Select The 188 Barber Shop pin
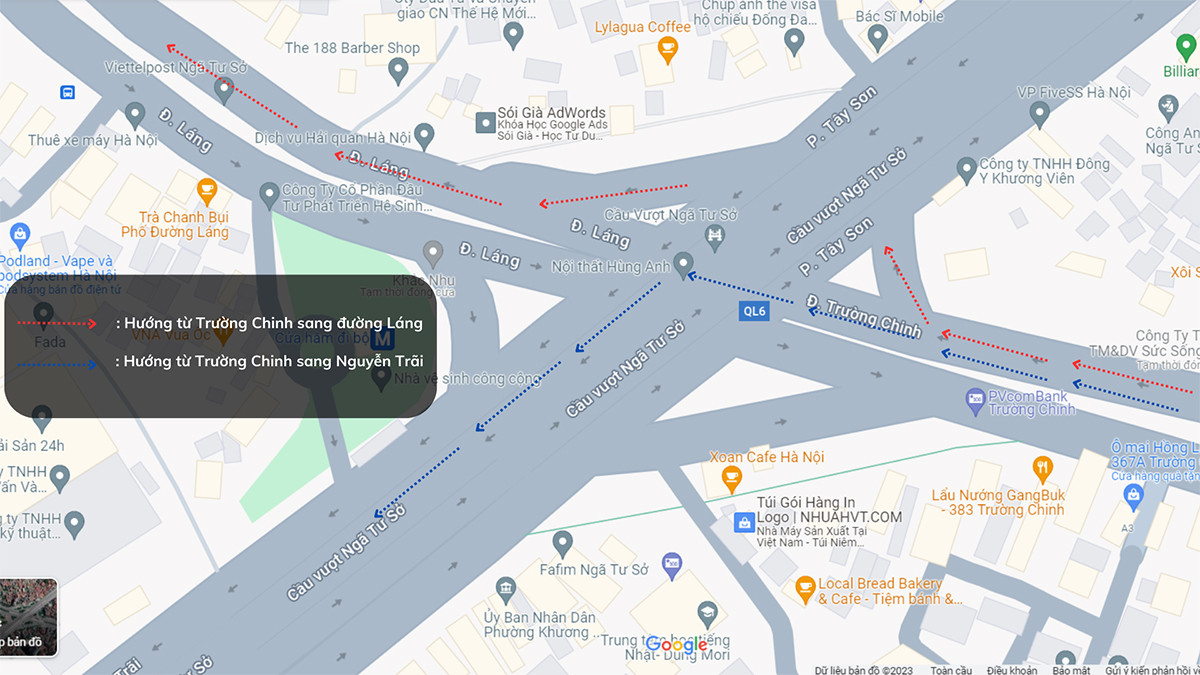This screenshot has width=1200, height=675. pyautogui.click(x=398, y=72)
